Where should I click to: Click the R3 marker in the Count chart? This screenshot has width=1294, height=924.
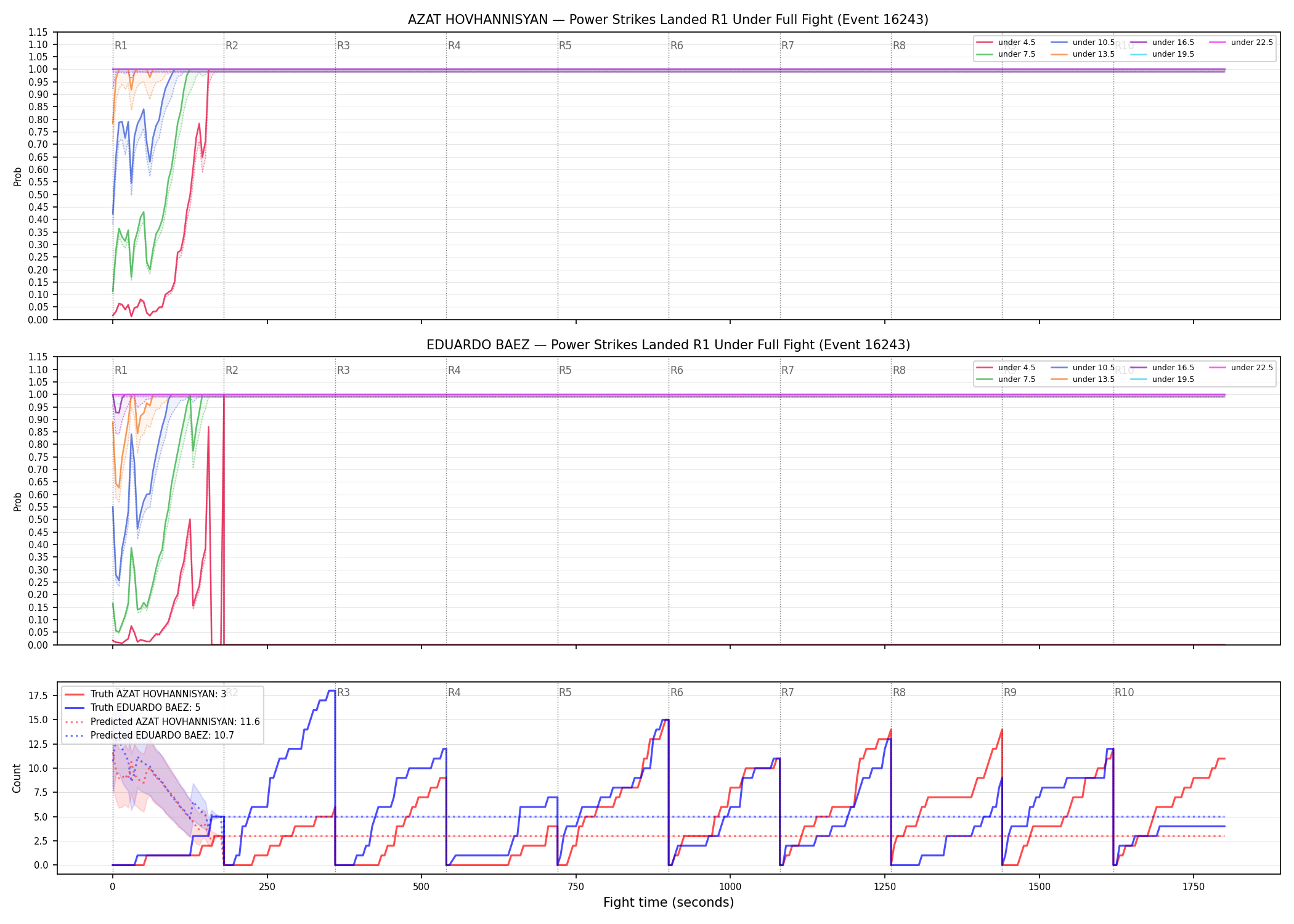(x=343, y=692)
